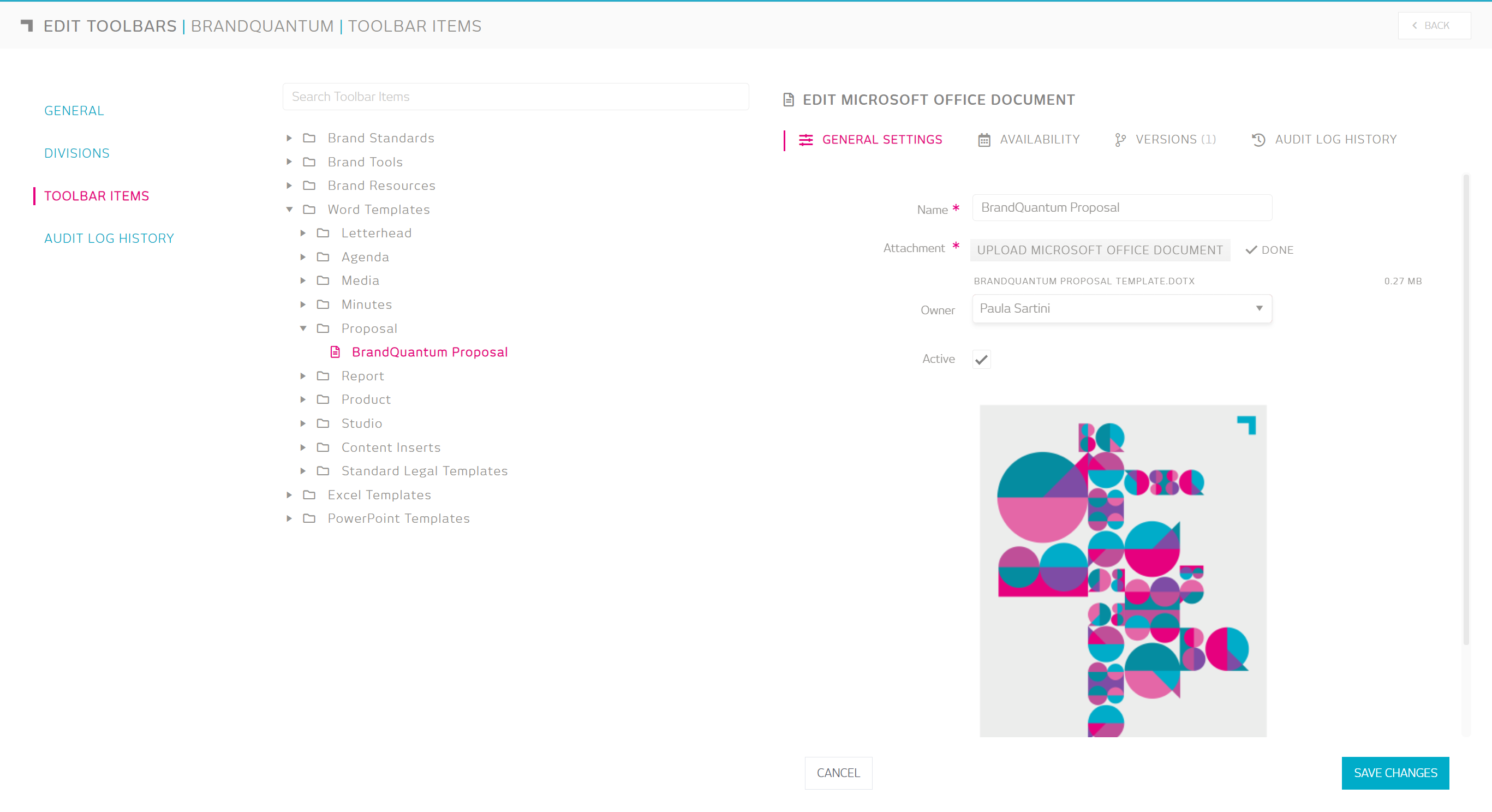Uncheck the Active checkbox

click(981, 359)
